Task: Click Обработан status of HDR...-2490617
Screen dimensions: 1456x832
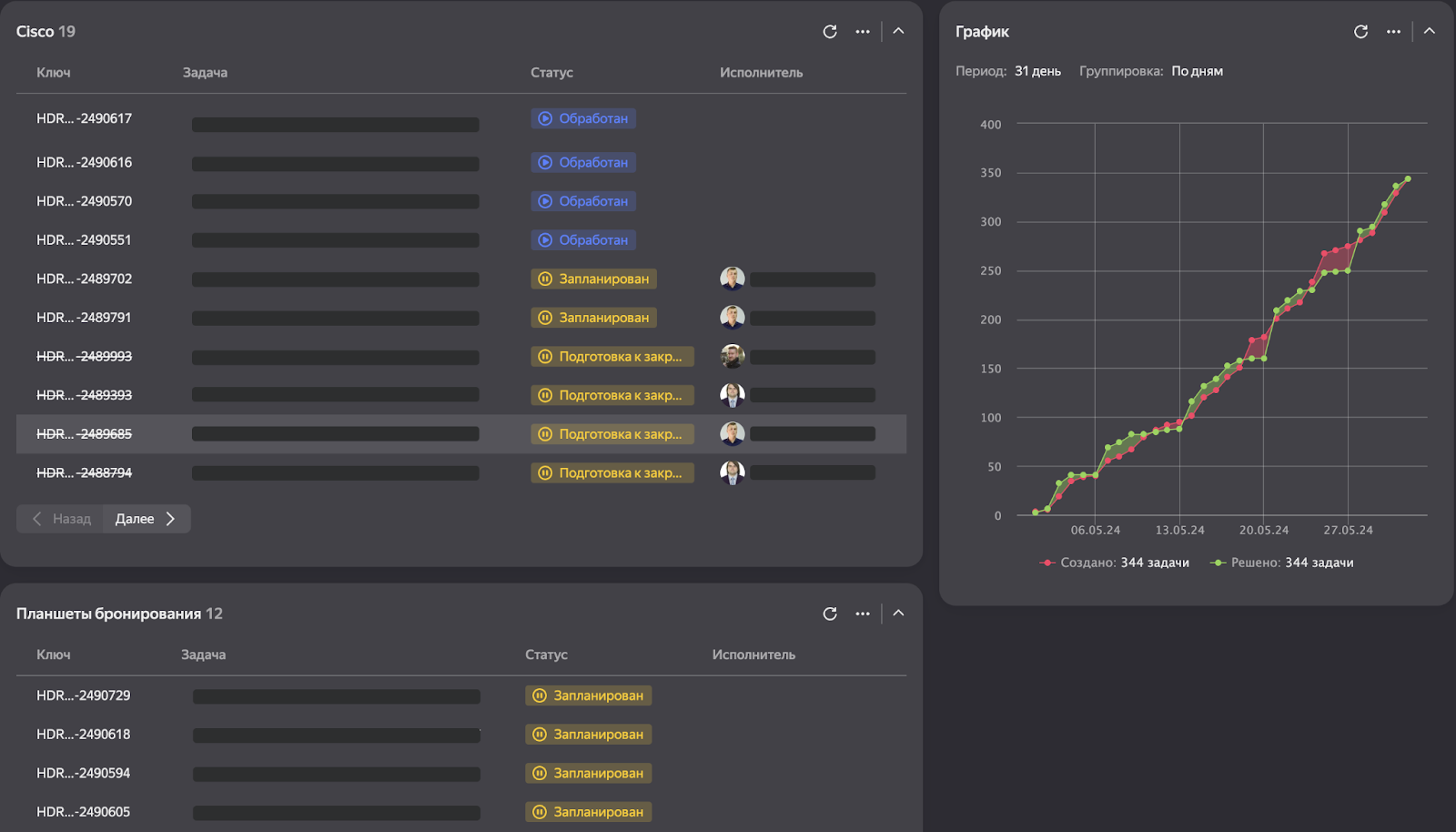Action: point(583,118)
